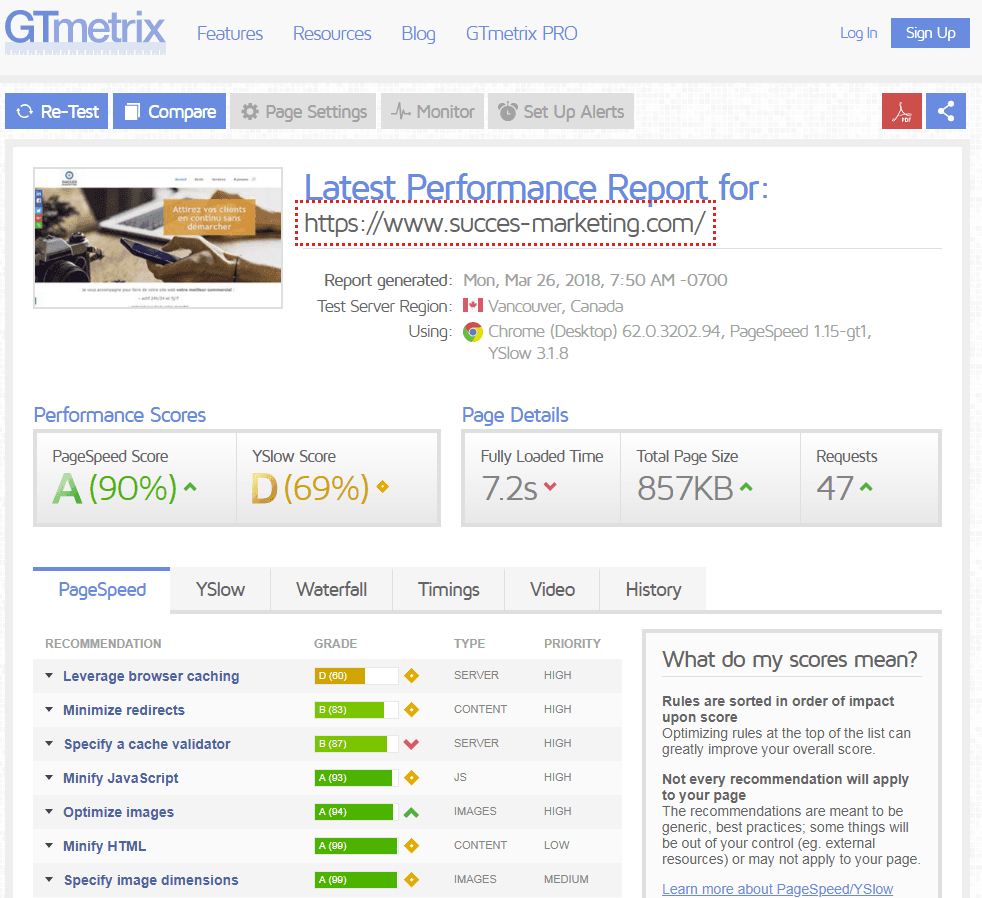This screenshot has width=982, height=898.
Task: Click the Sign Up button
Action: click(x=929, y=32)
